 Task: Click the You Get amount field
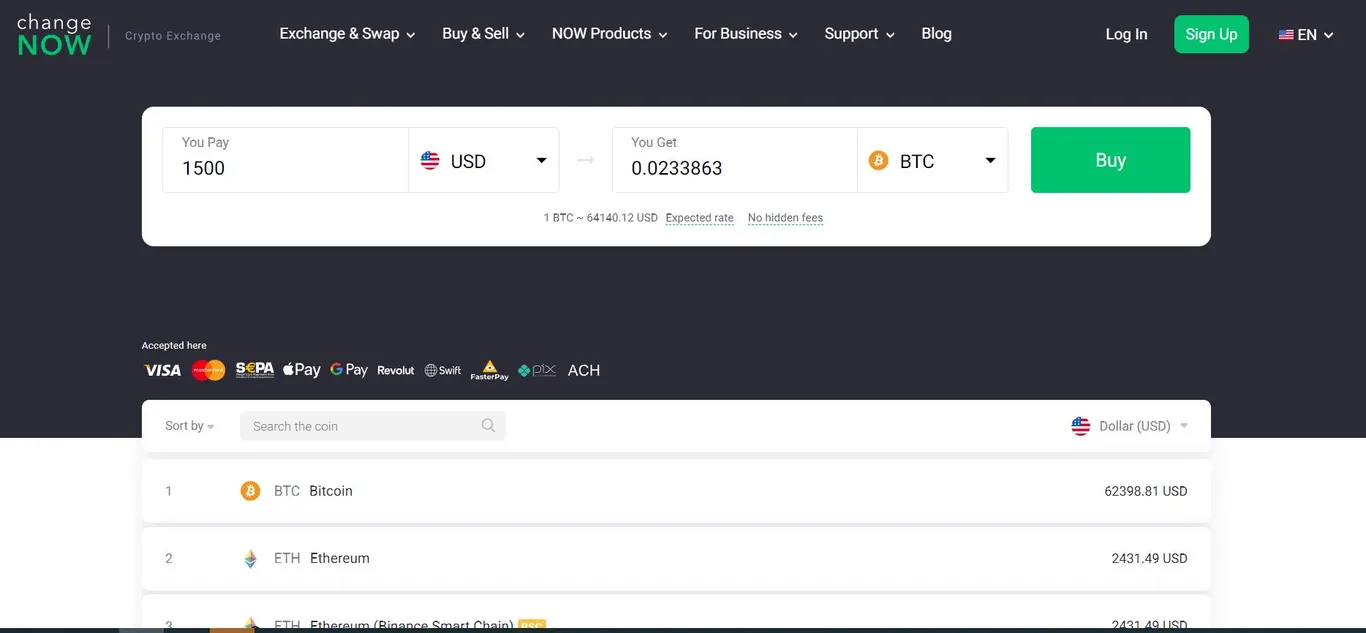click(x=734, y=160)
